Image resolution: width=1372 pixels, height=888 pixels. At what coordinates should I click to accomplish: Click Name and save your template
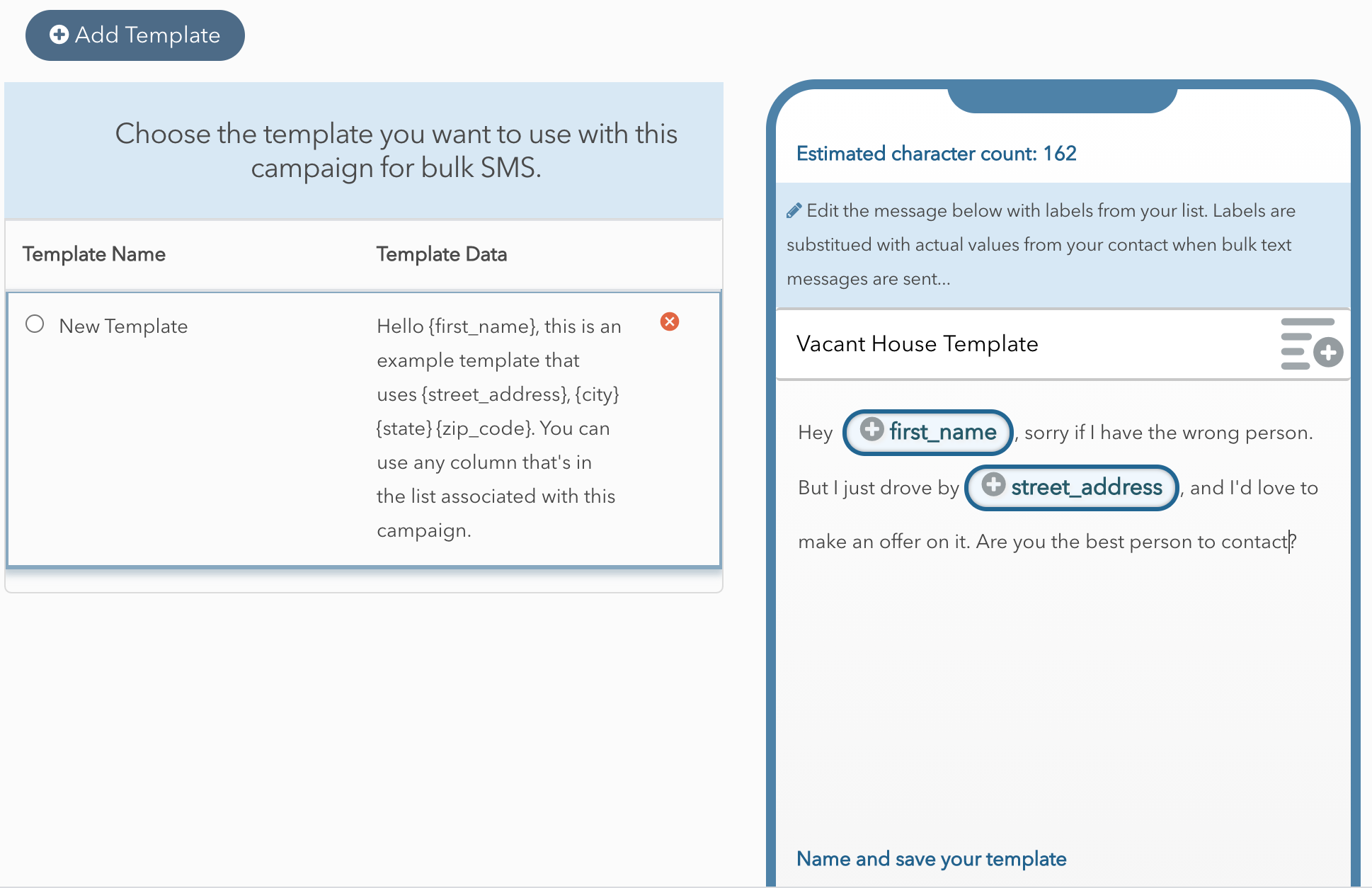(932, 859)
